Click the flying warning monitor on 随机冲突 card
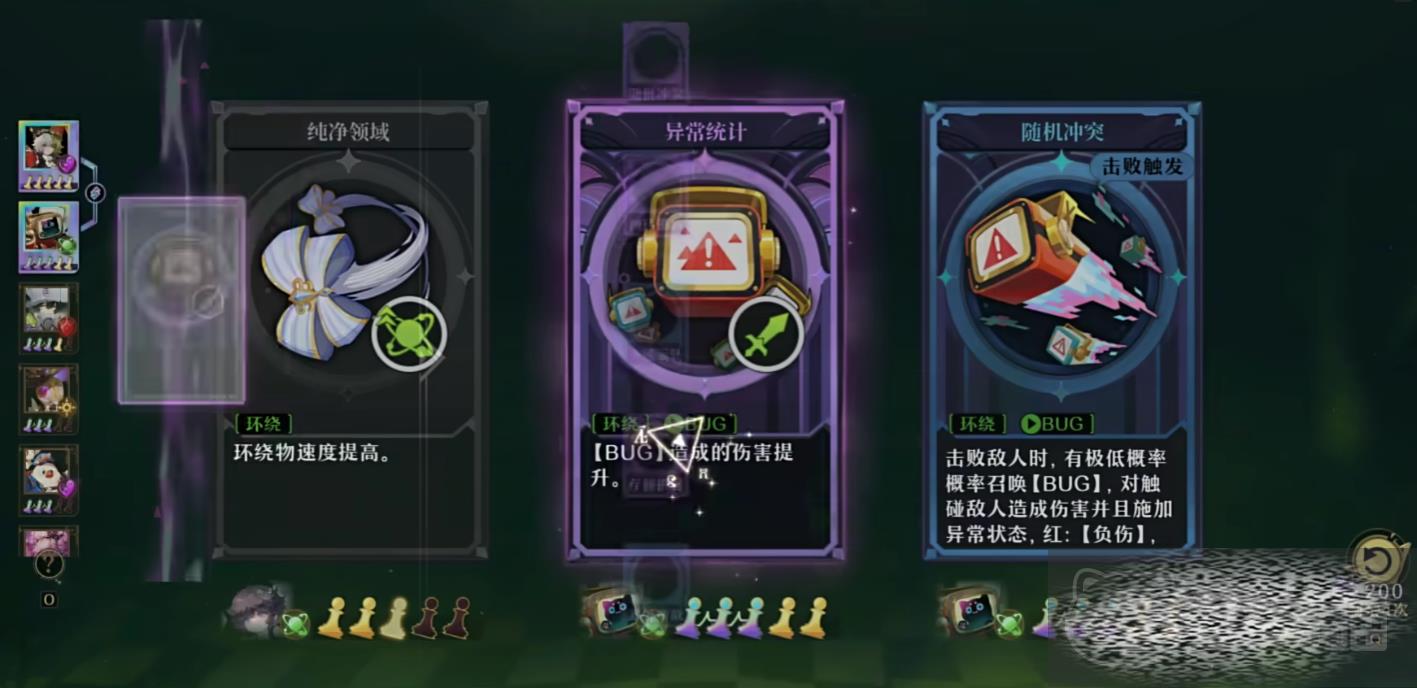The height and width of the screenshot is (688, 1417). (x=1040, y=259)
